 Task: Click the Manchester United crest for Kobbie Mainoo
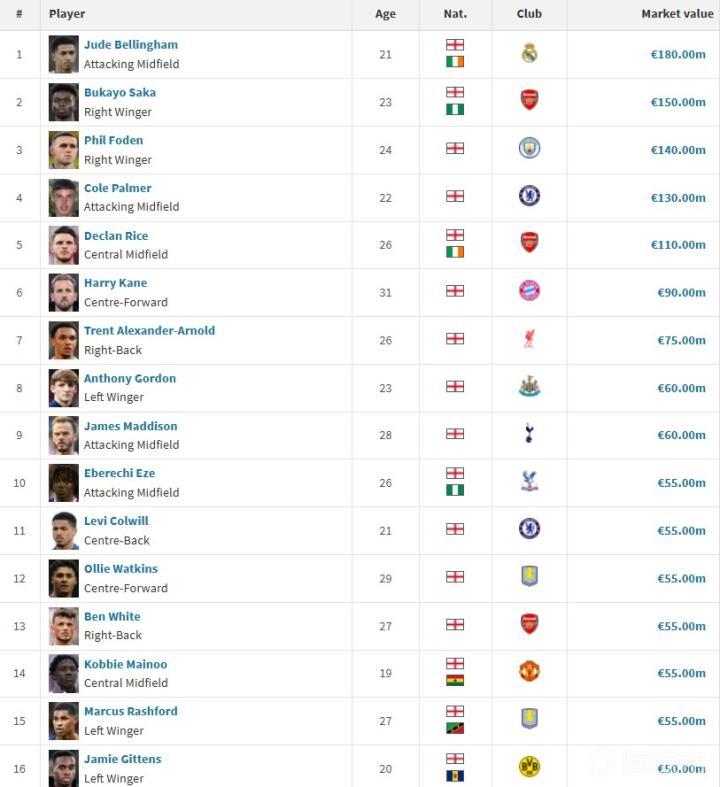click(x=529, y=672)
